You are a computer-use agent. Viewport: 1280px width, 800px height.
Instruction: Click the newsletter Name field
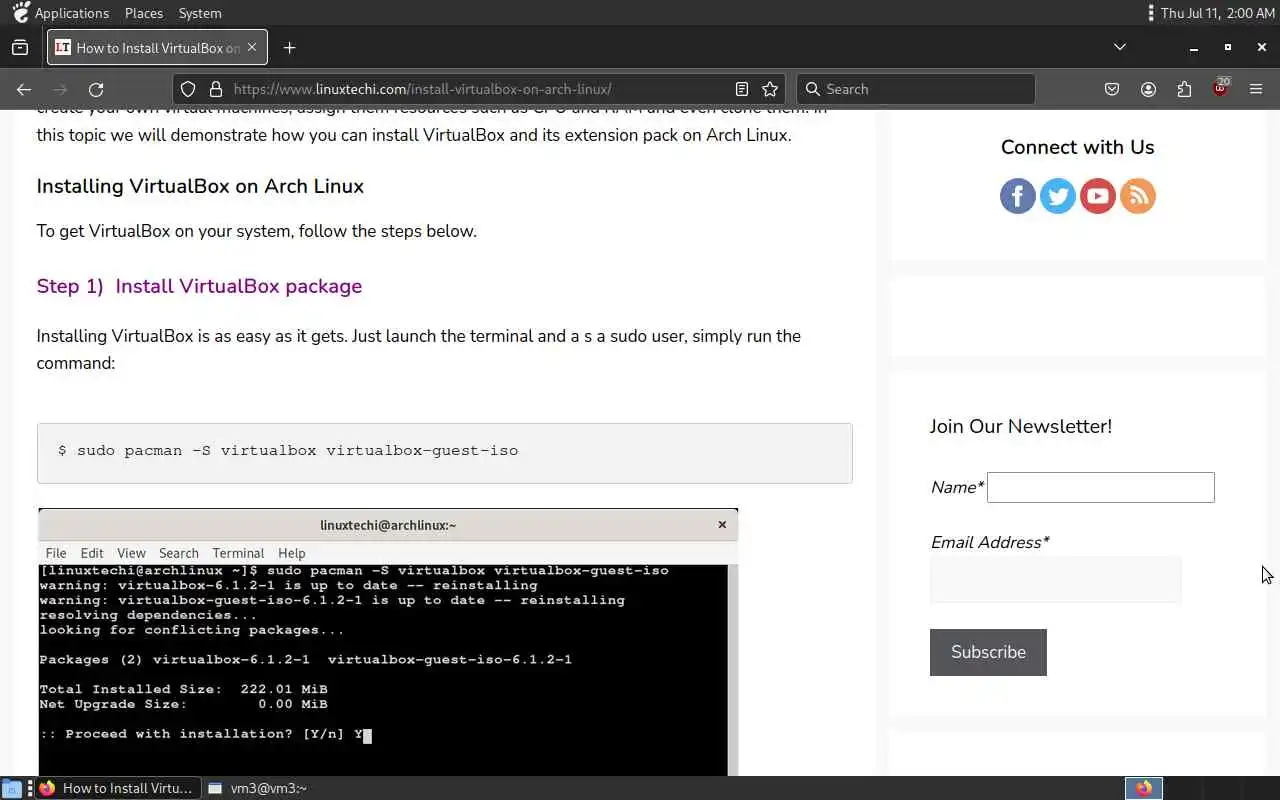(x=1100, y=487)
